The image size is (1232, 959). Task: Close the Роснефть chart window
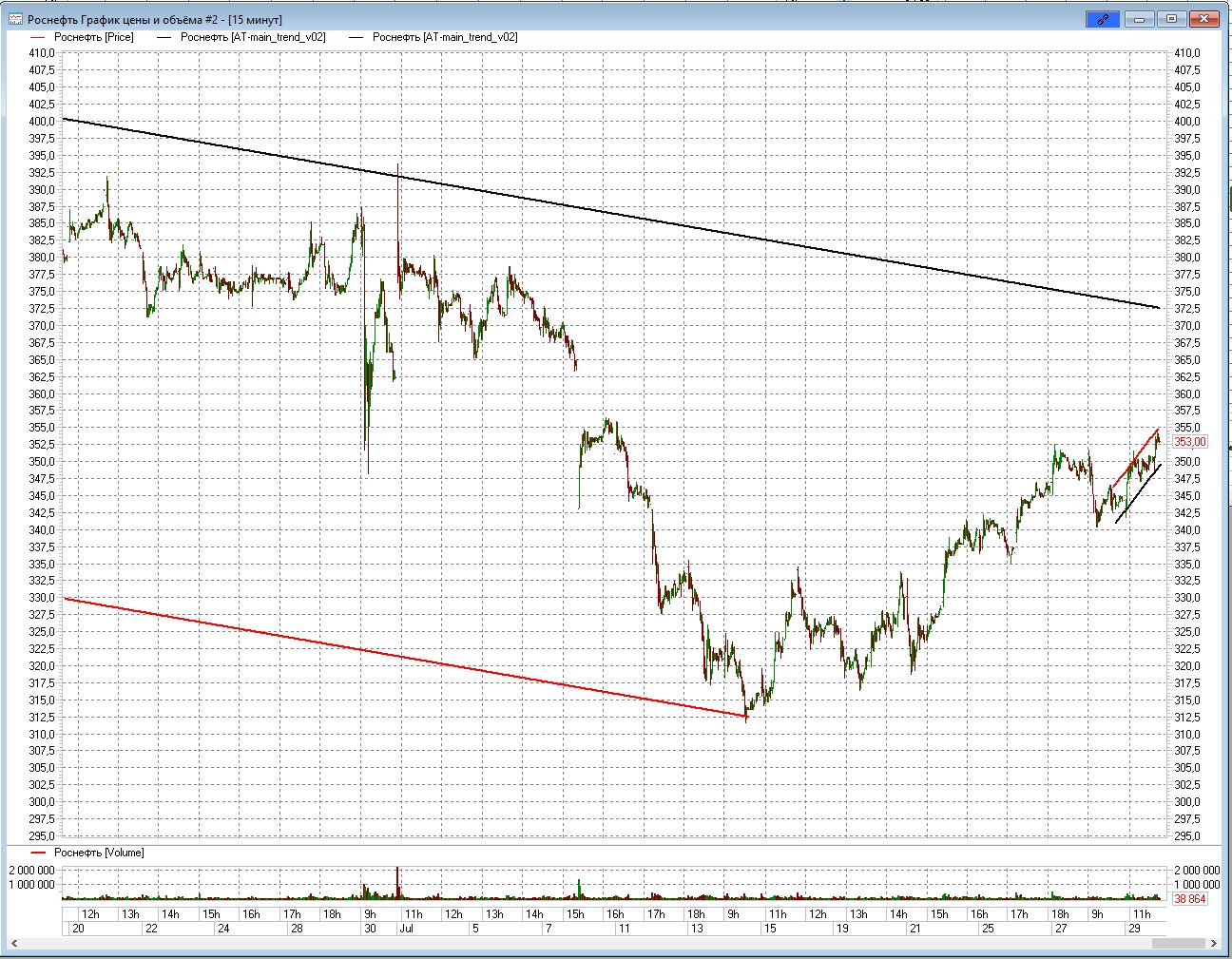tap(1204, 19)
